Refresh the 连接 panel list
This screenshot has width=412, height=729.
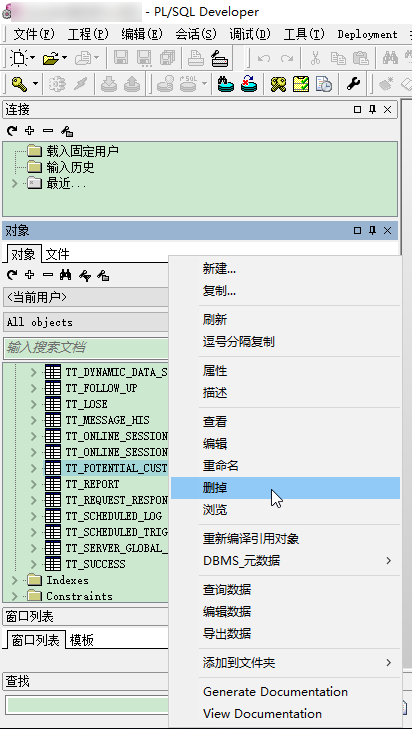(x=12, y=131)
